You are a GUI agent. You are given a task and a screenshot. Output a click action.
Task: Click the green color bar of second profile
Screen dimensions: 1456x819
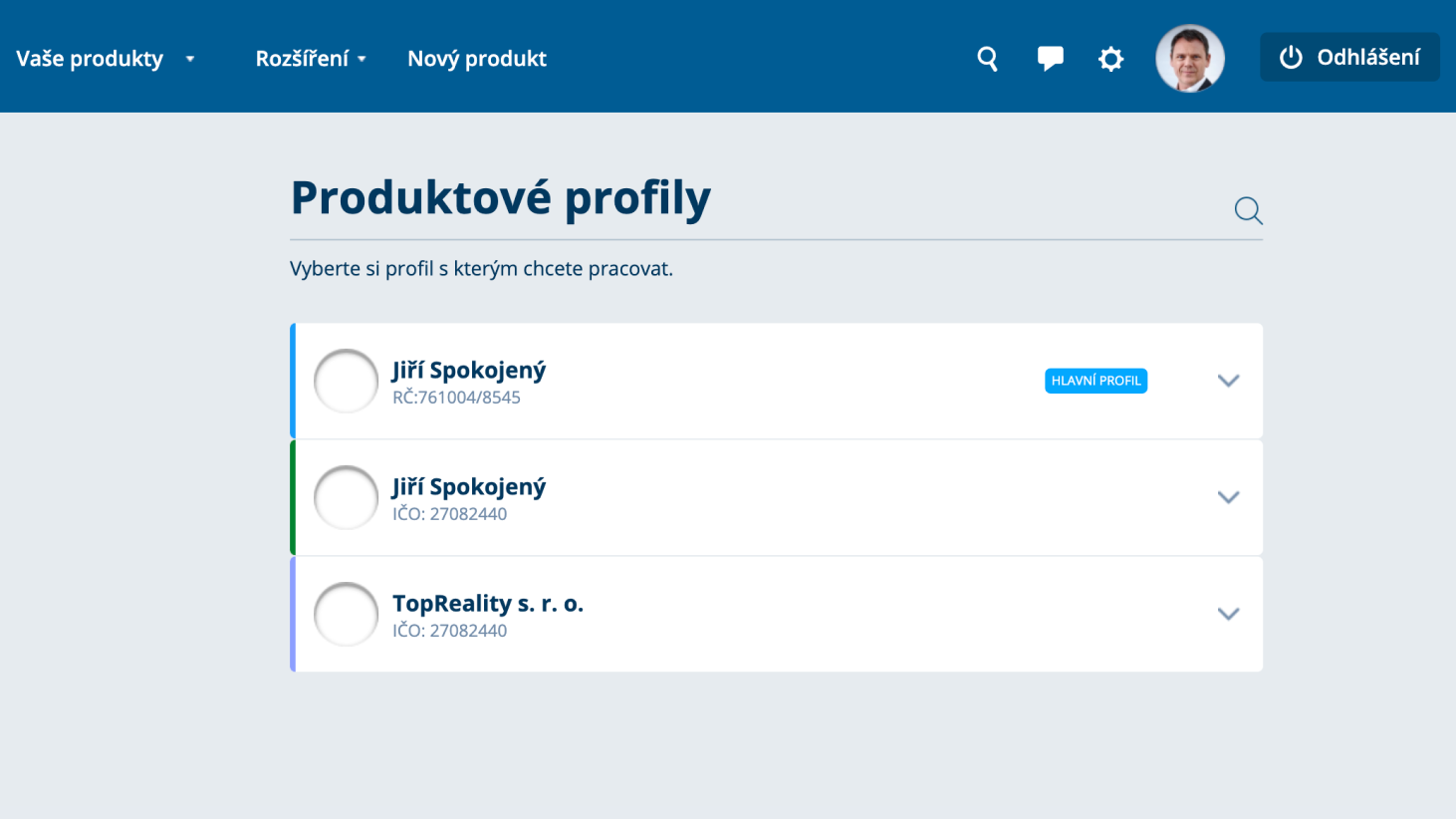pos(293,497)
